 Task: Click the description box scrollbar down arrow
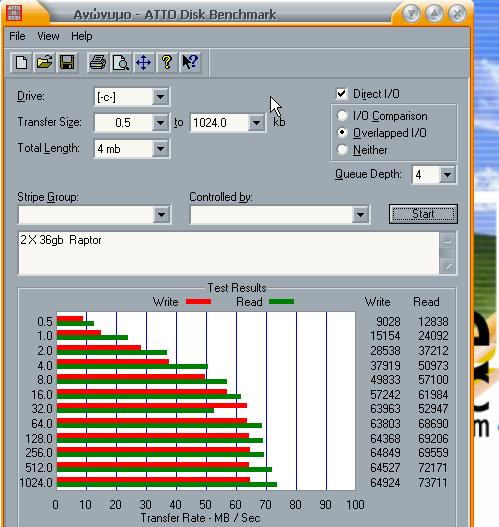(448, 267)
